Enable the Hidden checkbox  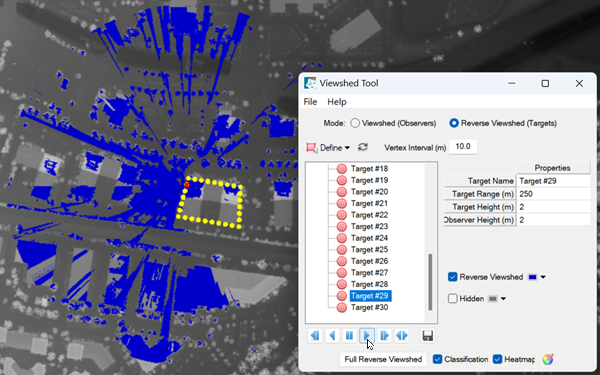click(x=452, y=298)
